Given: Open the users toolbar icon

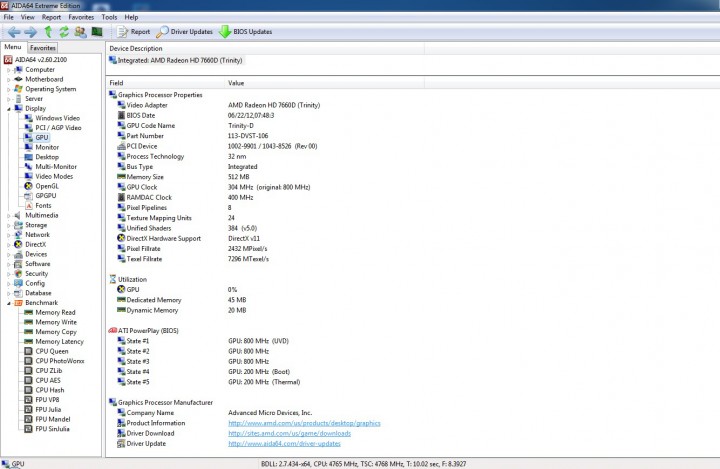Looking at the screenshot, I should [x=80, y=32].
